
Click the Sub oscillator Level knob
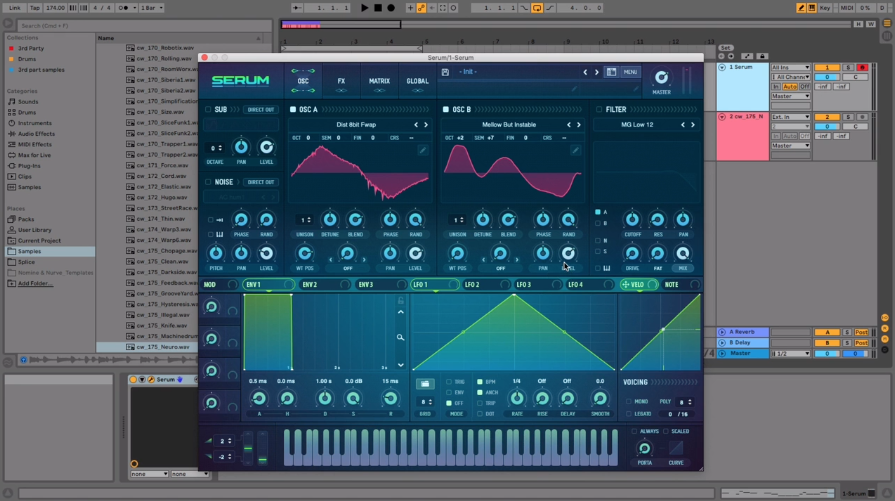click(x=266, y=147)
